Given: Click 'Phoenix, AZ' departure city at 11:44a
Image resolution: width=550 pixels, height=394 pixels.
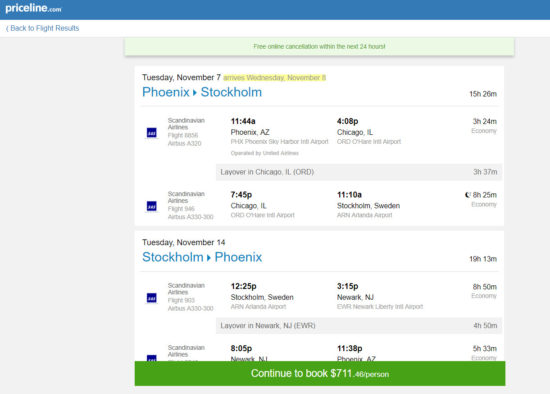Looking at the screenshot, I should coord(250,132).
